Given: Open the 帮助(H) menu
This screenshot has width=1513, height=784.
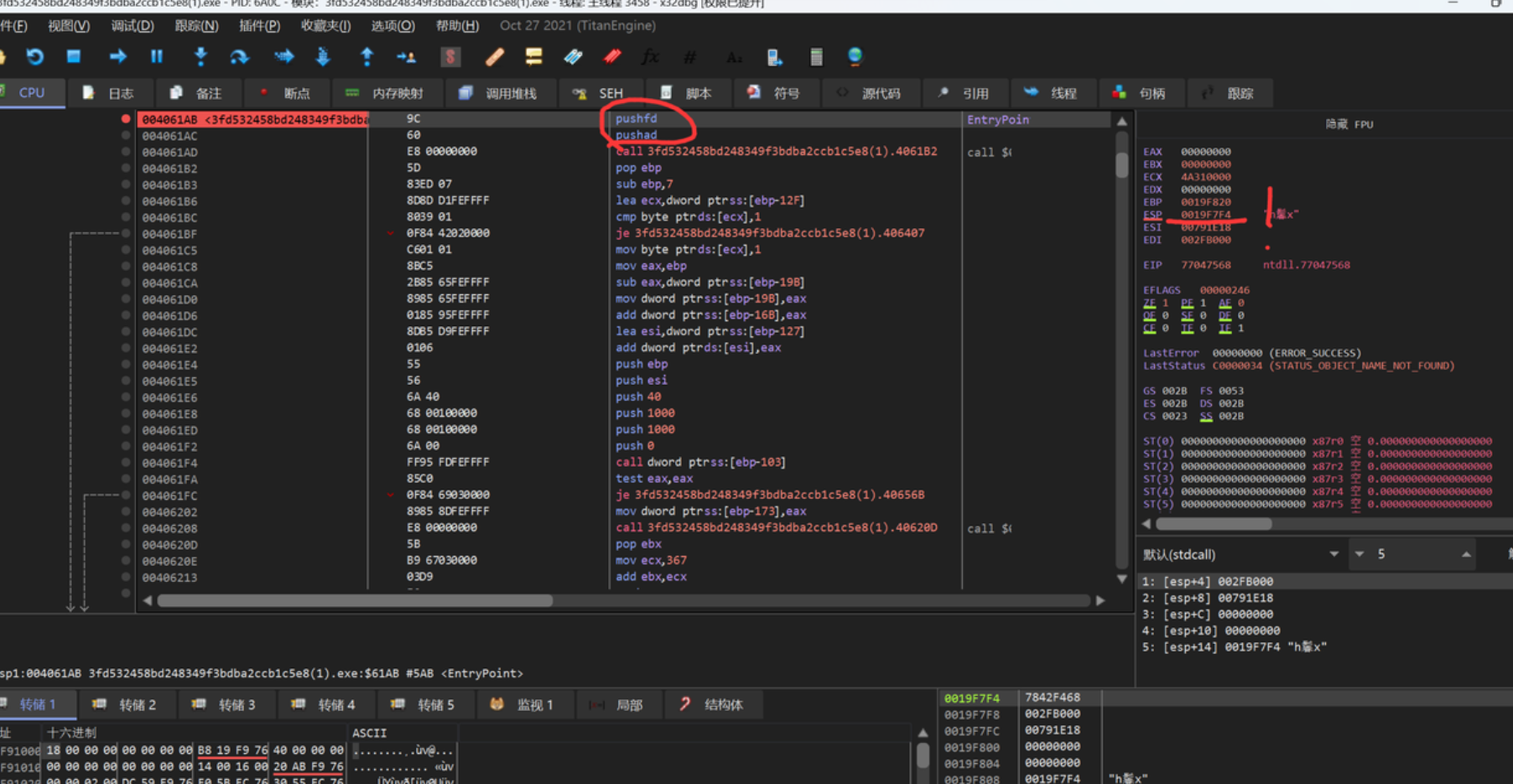Looking at the screenshot, I should click(457, 26).
